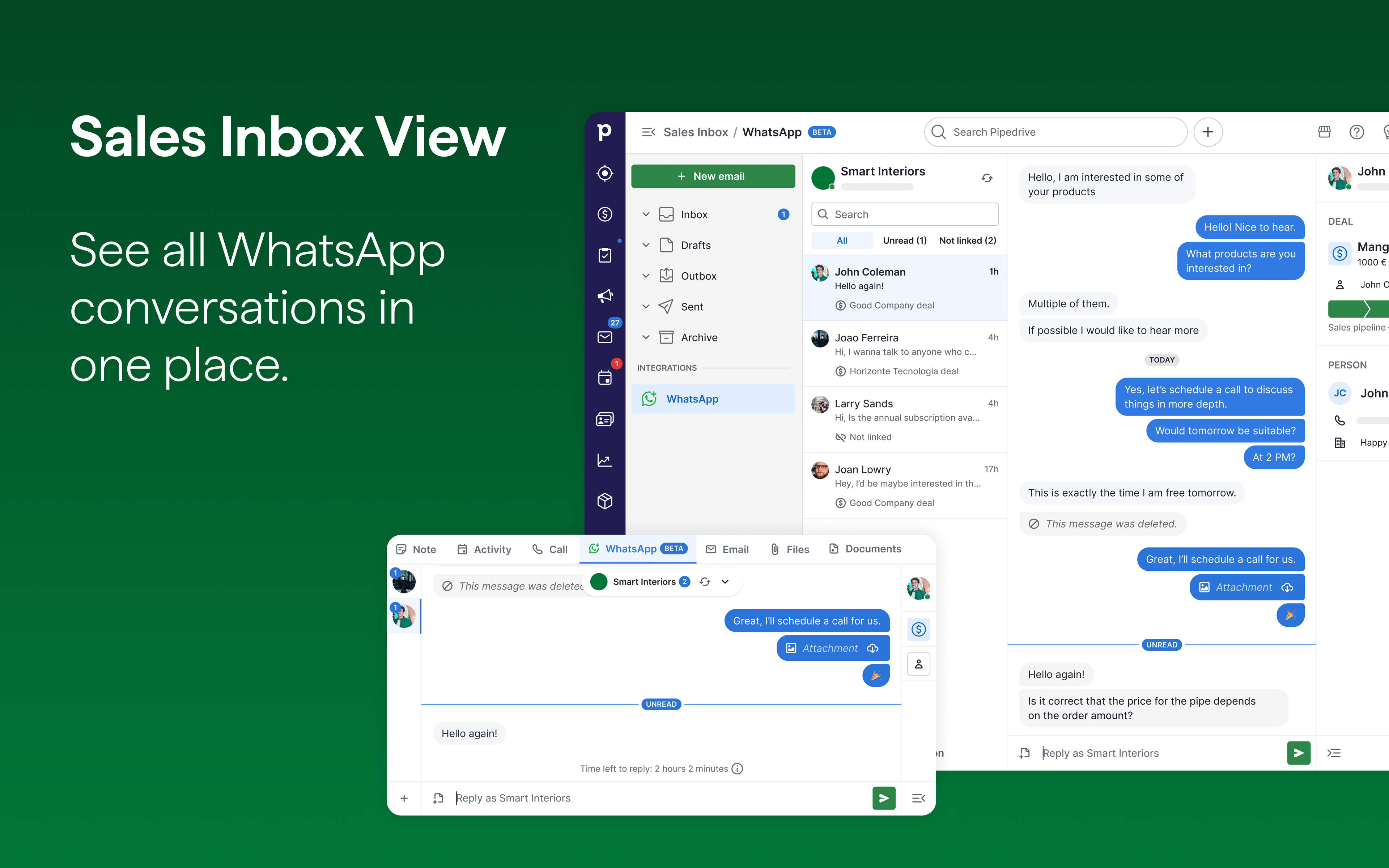The width and height of the screenshot is (1389, 868).
Task: Open the Pipedrive logo home
Action: 604,132
